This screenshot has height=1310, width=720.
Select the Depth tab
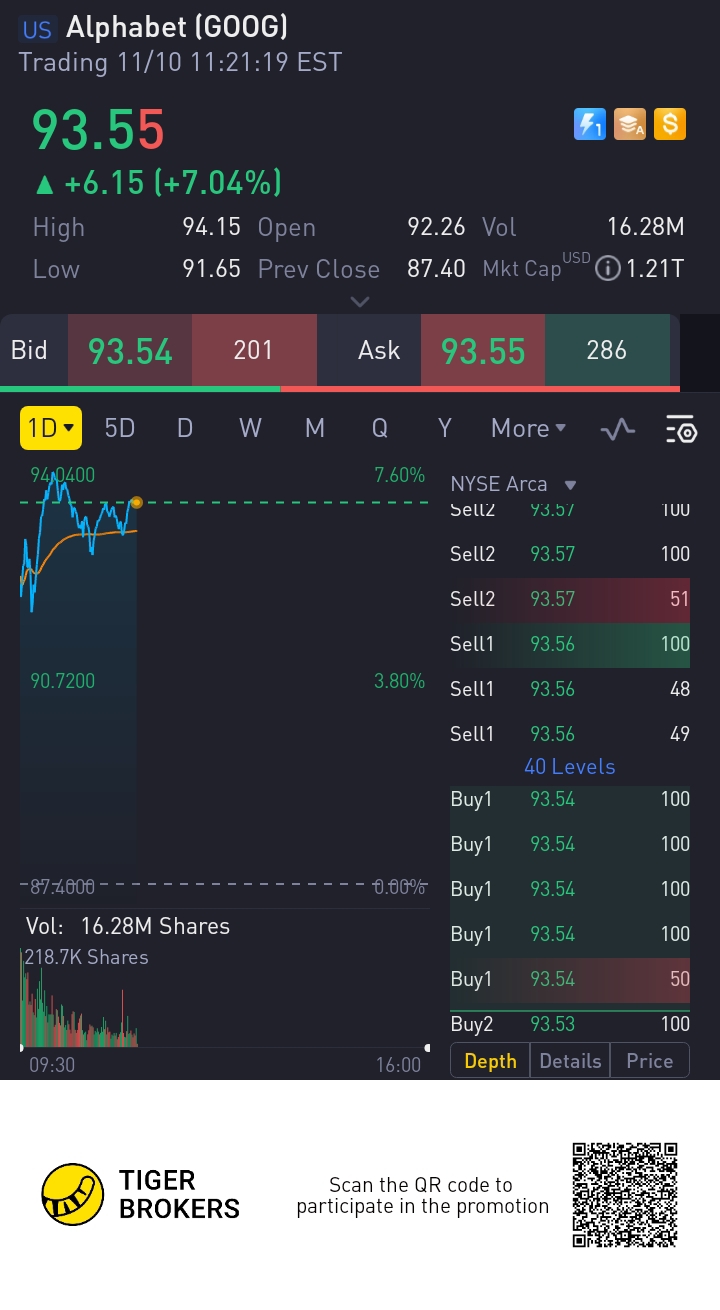490,1061
